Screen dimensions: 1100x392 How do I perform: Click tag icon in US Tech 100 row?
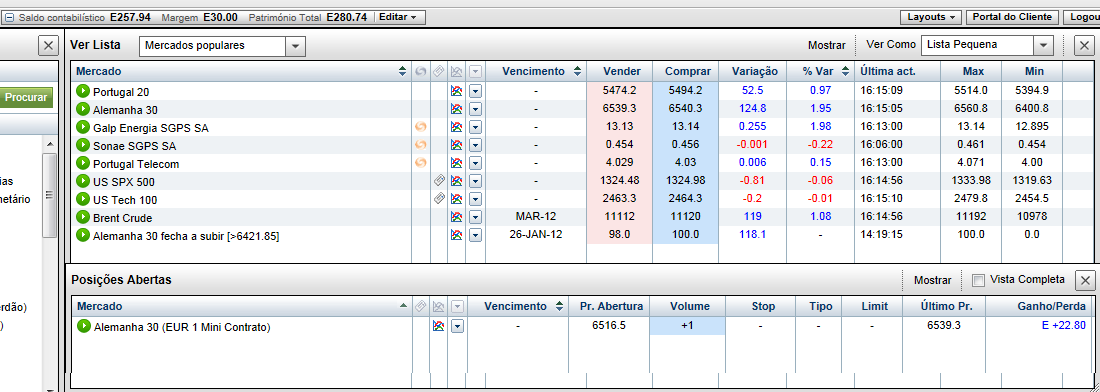[x=439, y=199]
